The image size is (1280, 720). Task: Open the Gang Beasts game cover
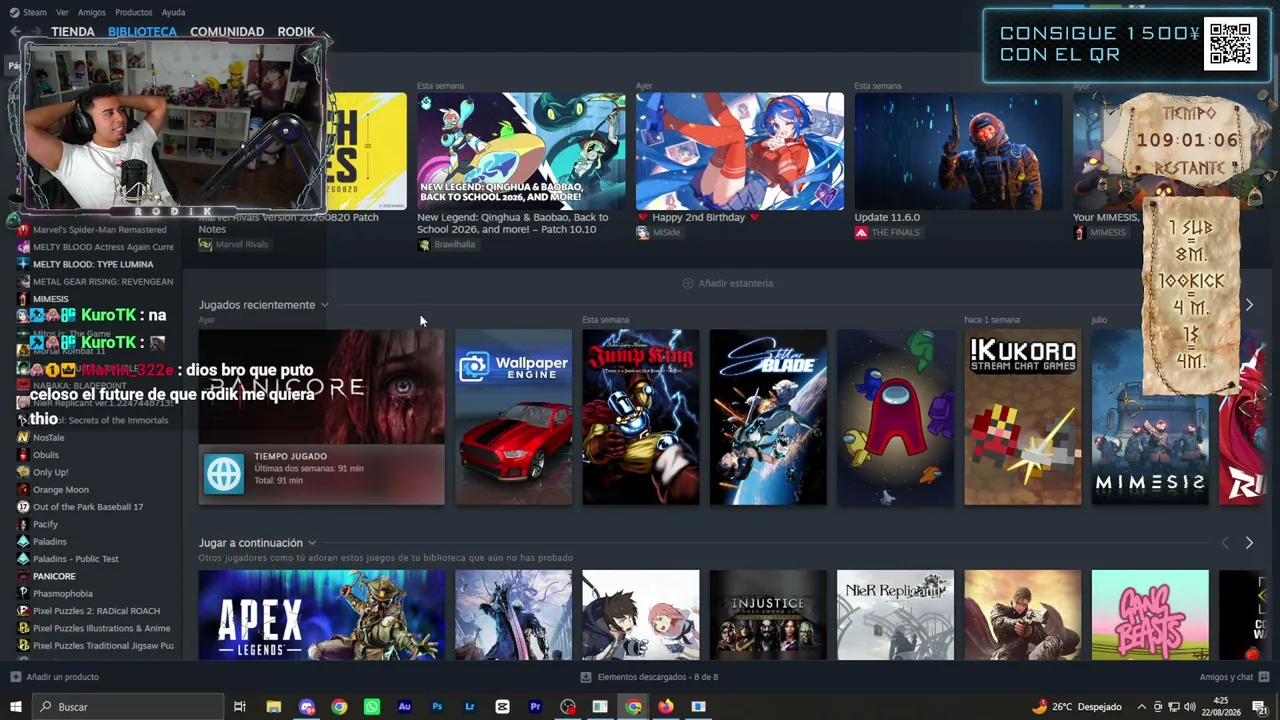pyautogui.click(x=1150, y=615)
